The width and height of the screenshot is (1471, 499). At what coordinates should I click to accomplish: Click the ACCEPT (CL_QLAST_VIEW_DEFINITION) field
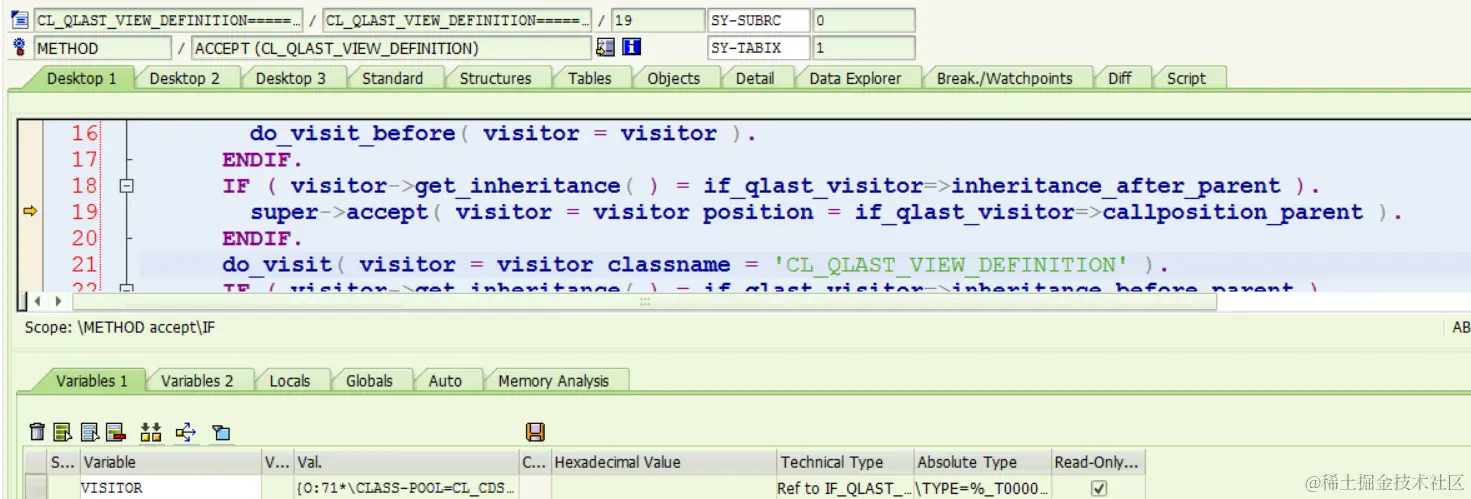[391, 47]
